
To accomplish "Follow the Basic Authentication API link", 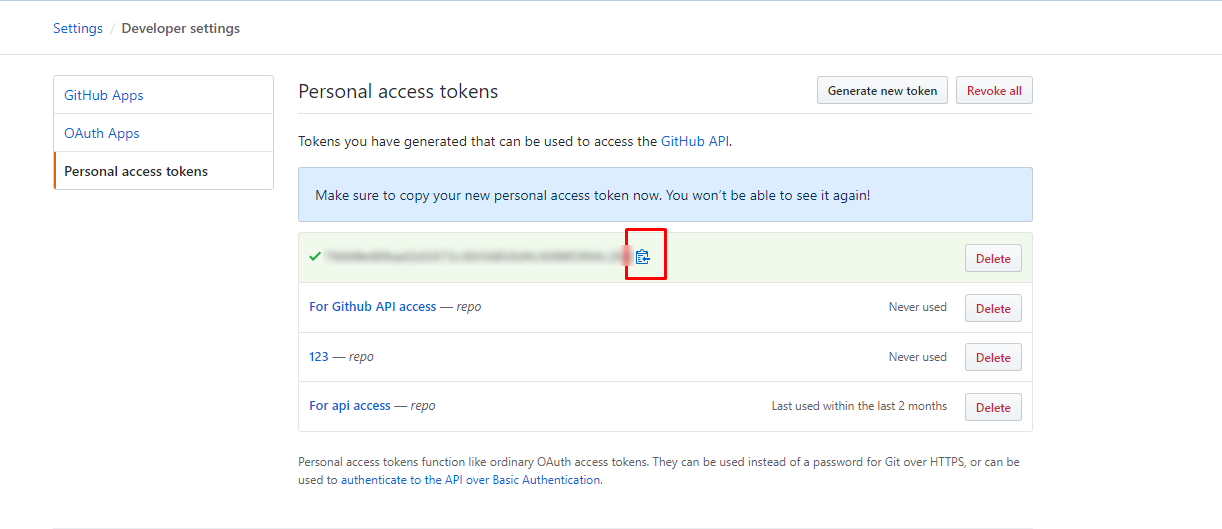I will [471, 480].
